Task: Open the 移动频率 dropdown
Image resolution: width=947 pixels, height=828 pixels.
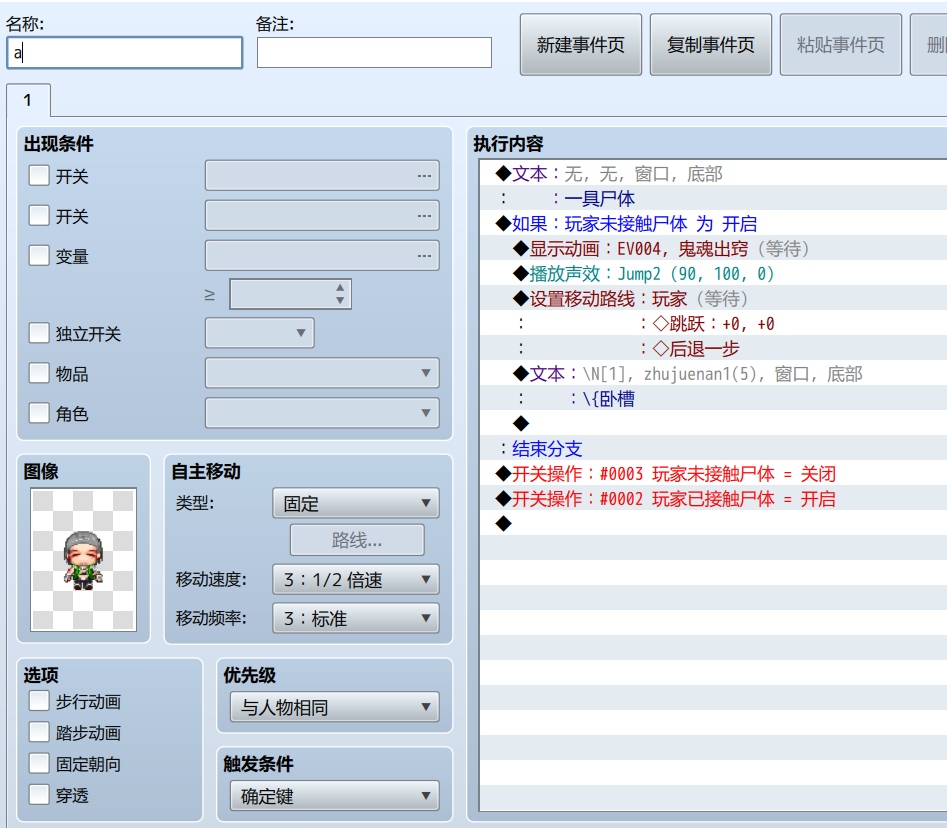Action: point(356,618)
